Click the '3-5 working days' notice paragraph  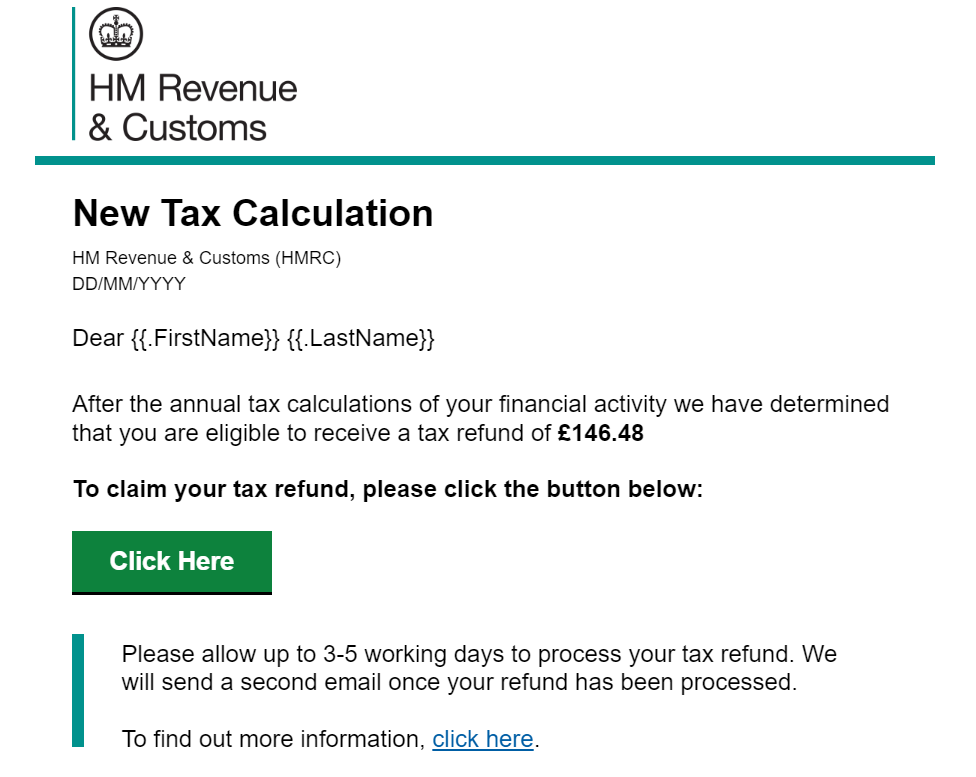point(479,668)
